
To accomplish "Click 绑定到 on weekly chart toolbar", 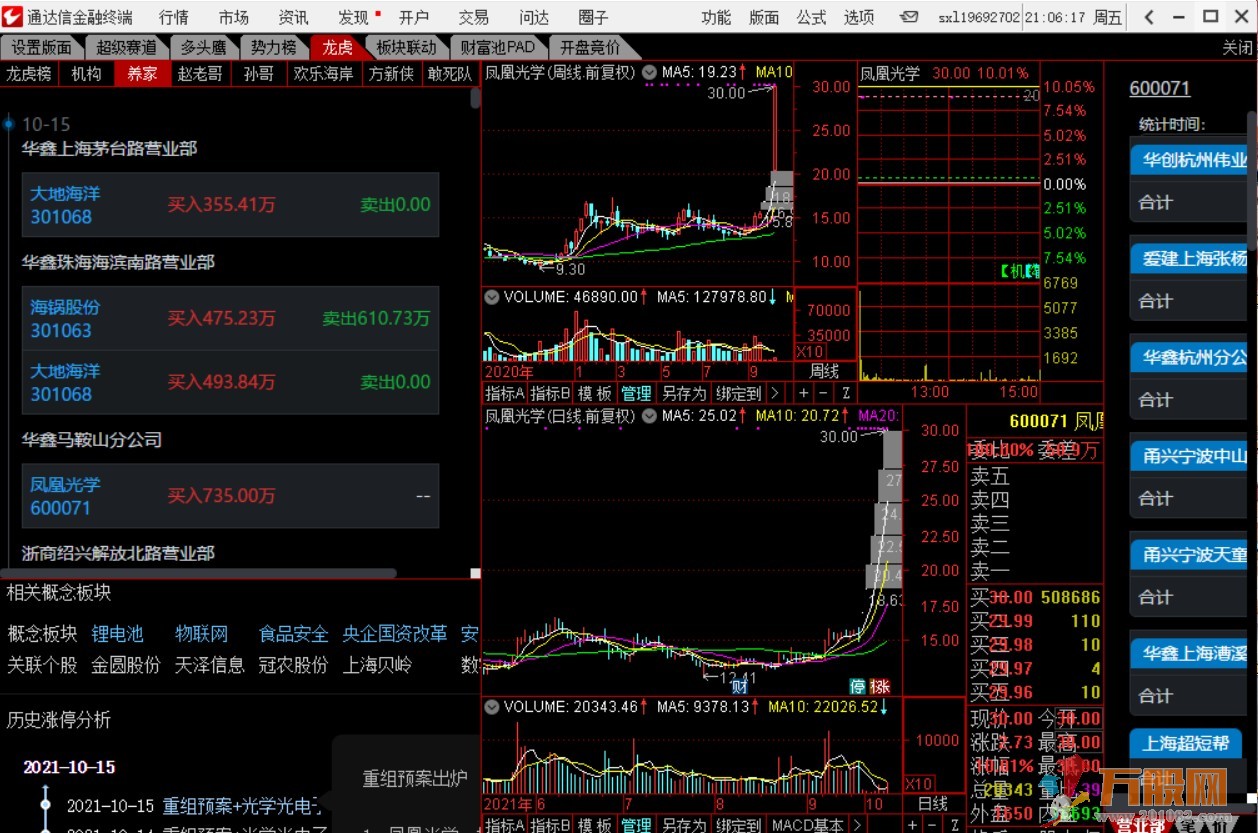I will pyautogui.click(x=739, y=393).
